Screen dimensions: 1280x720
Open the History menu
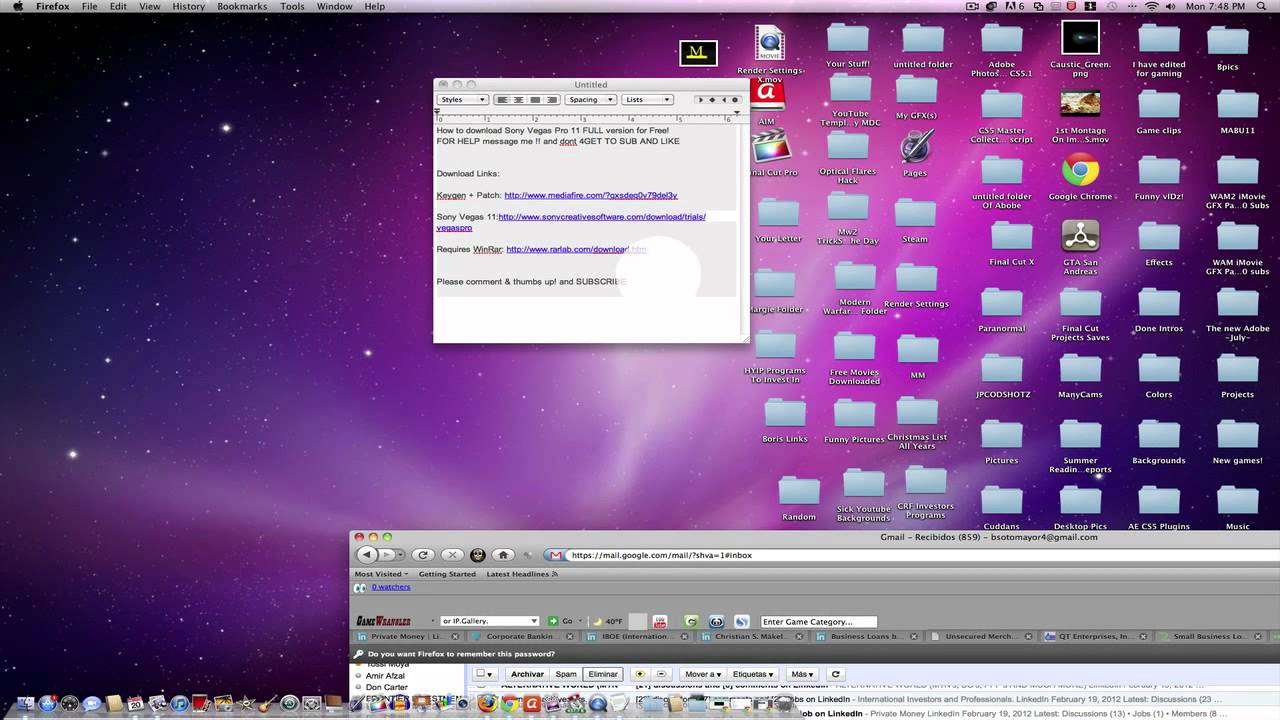tap(188, 7)
